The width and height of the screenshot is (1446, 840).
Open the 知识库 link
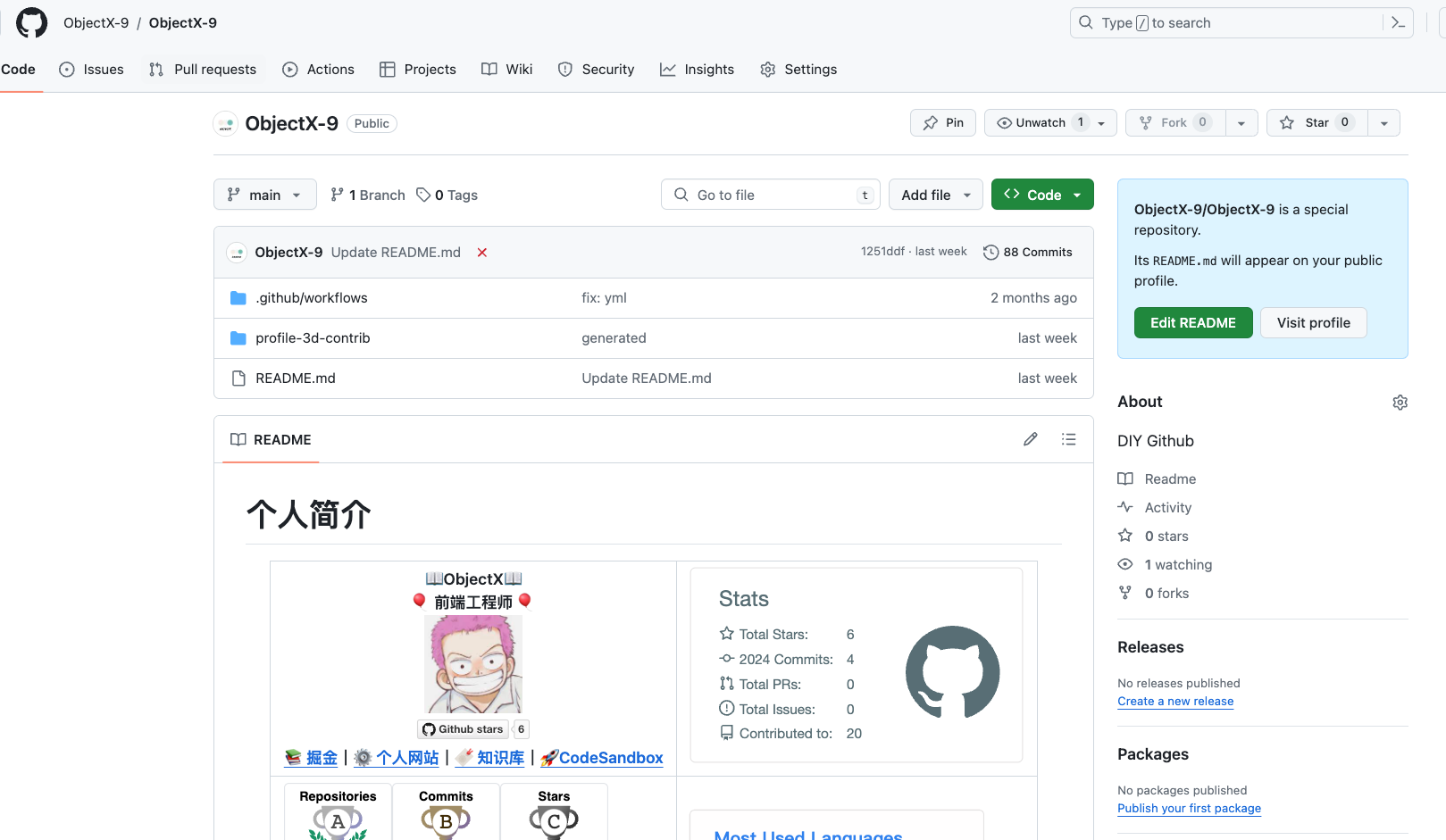[490, 758]
